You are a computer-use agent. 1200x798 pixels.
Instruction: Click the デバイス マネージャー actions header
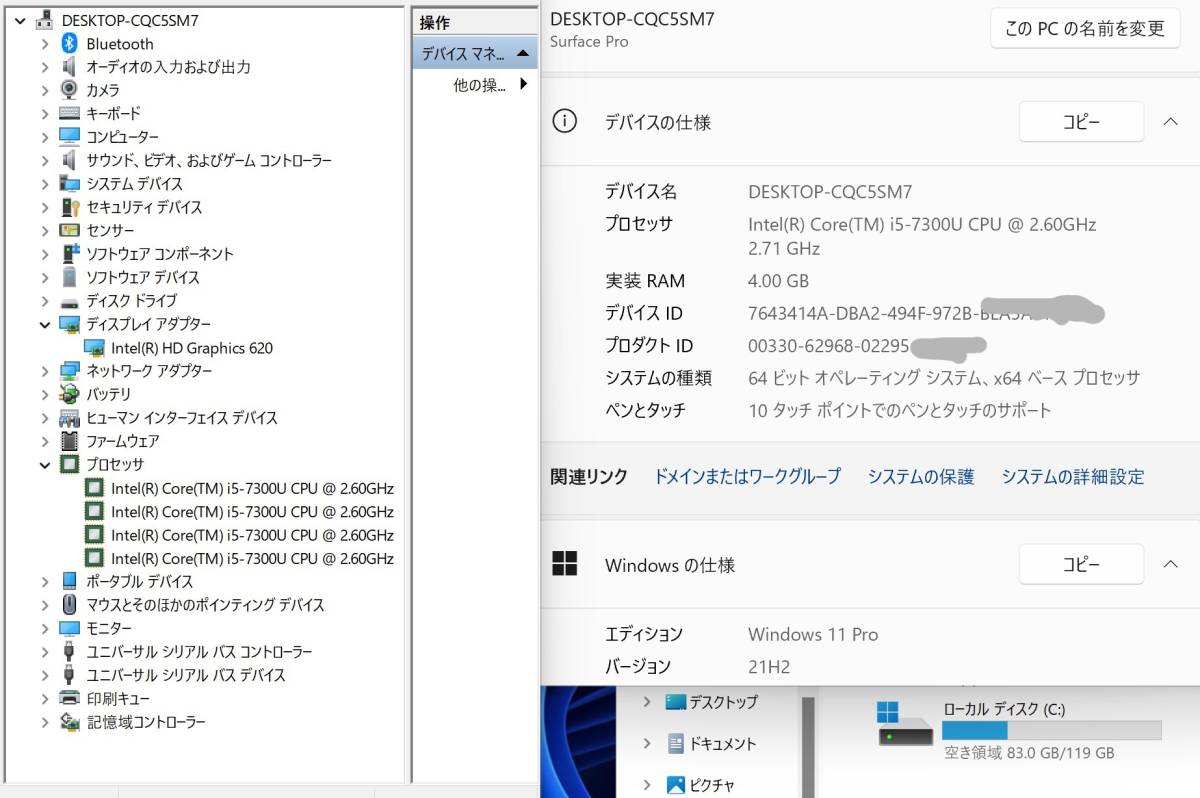(474, 53)
